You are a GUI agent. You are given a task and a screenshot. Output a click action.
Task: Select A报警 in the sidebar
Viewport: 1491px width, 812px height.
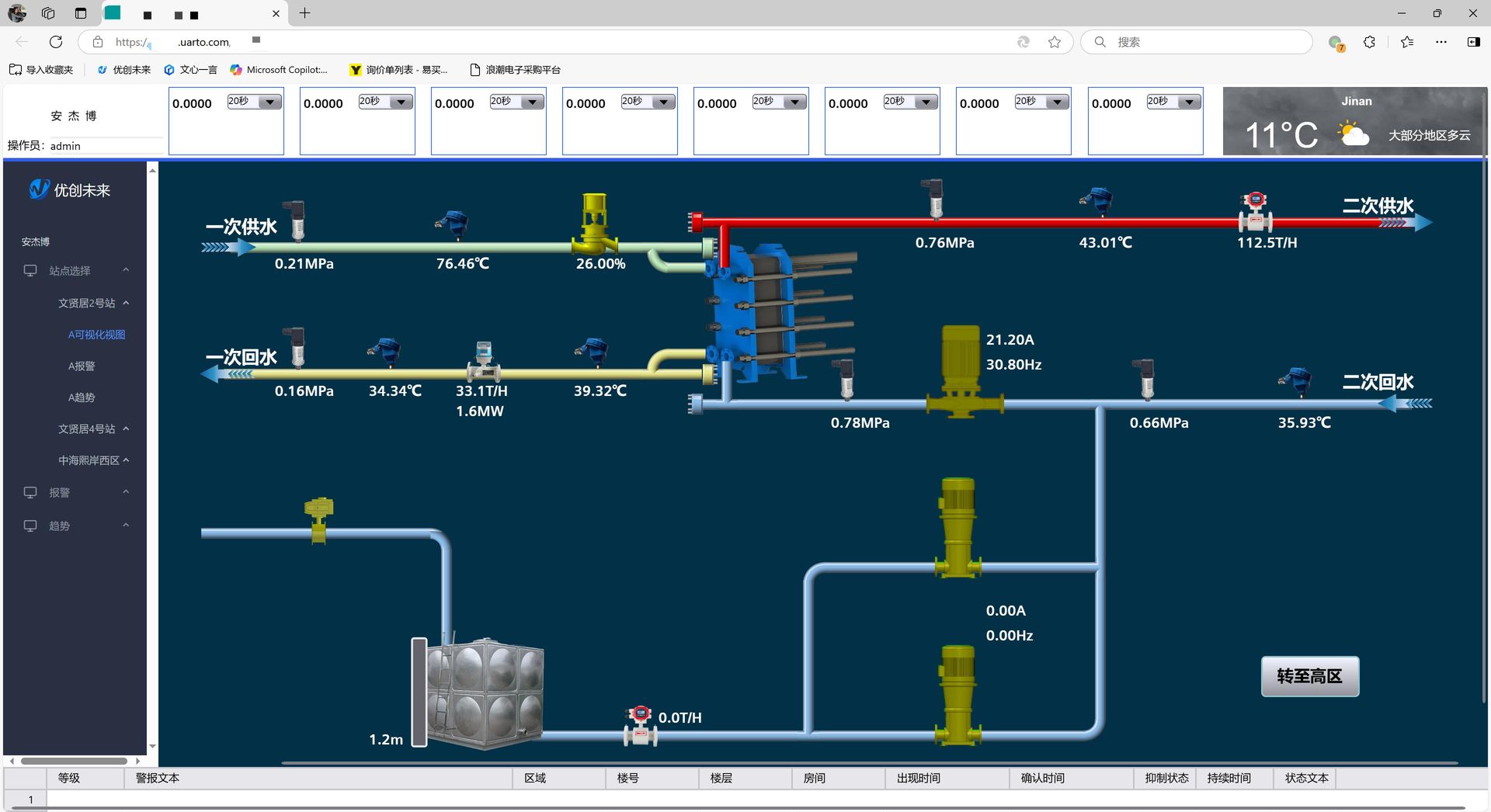[82, 366]
